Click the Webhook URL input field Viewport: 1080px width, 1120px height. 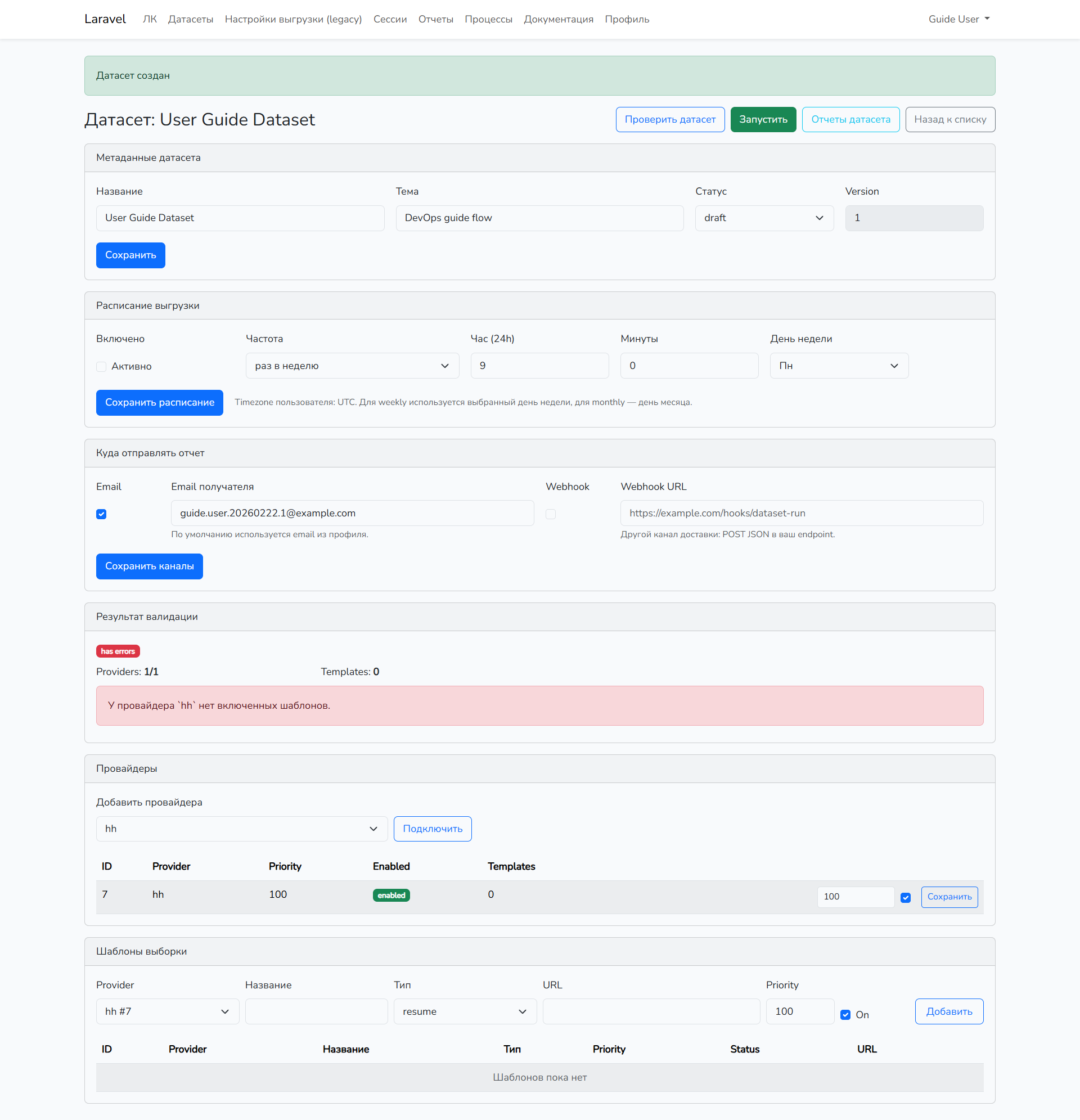click(801, 513)
